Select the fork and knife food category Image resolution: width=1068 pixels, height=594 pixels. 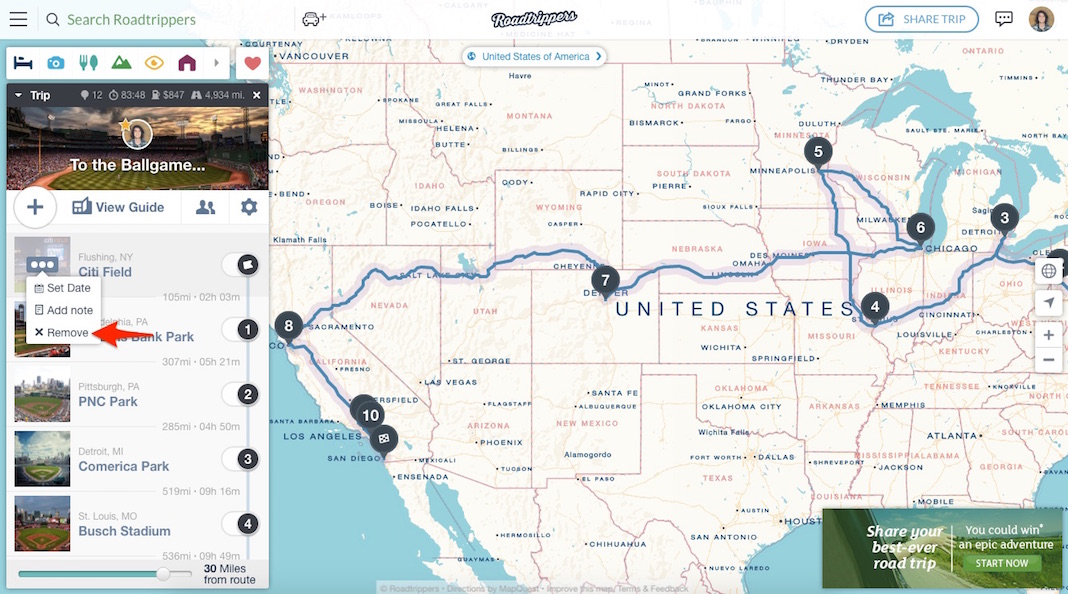pos(89,63)
